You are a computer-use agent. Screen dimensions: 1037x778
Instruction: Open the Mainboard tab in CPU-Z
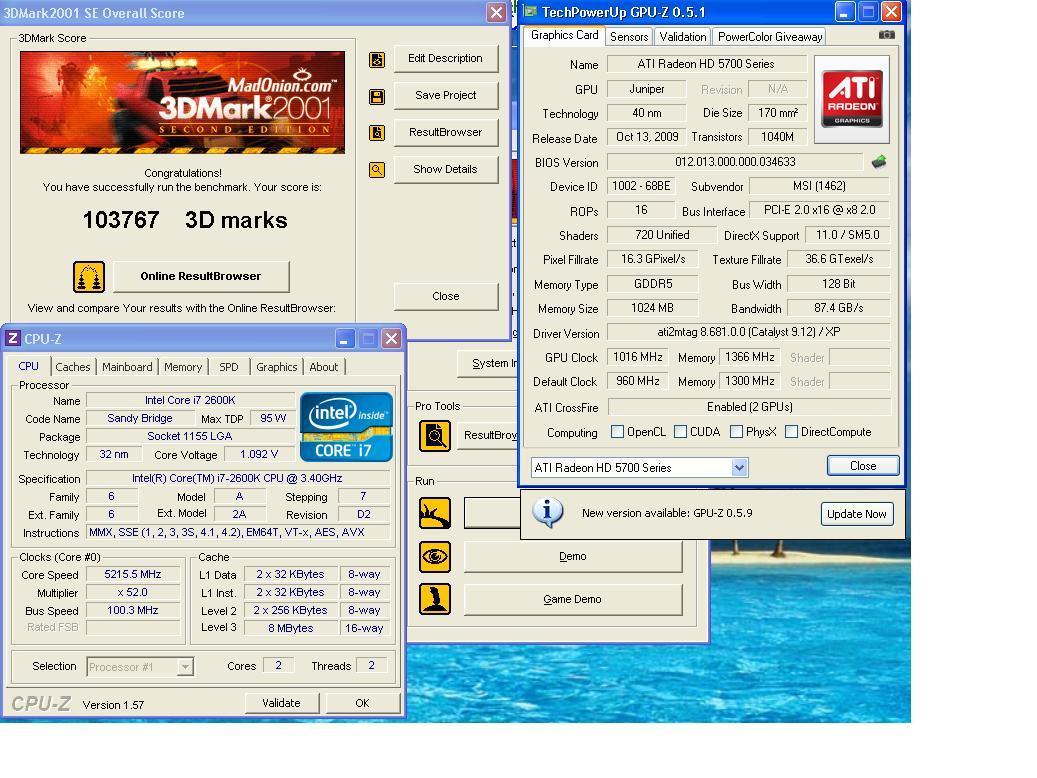pos(127,367)
